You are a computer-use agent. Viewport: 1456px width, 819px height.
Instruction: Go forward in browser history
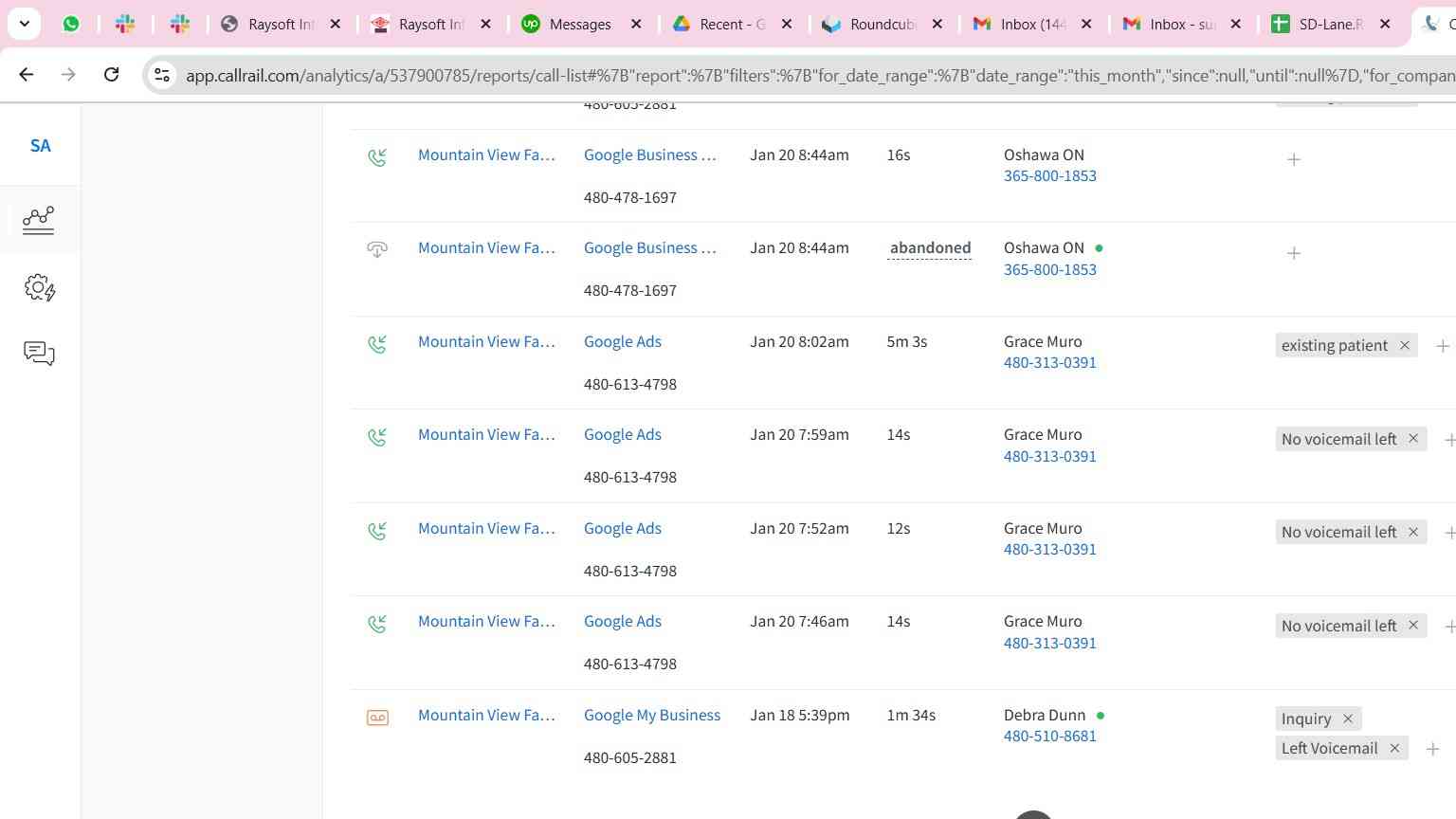click(68, 74)
